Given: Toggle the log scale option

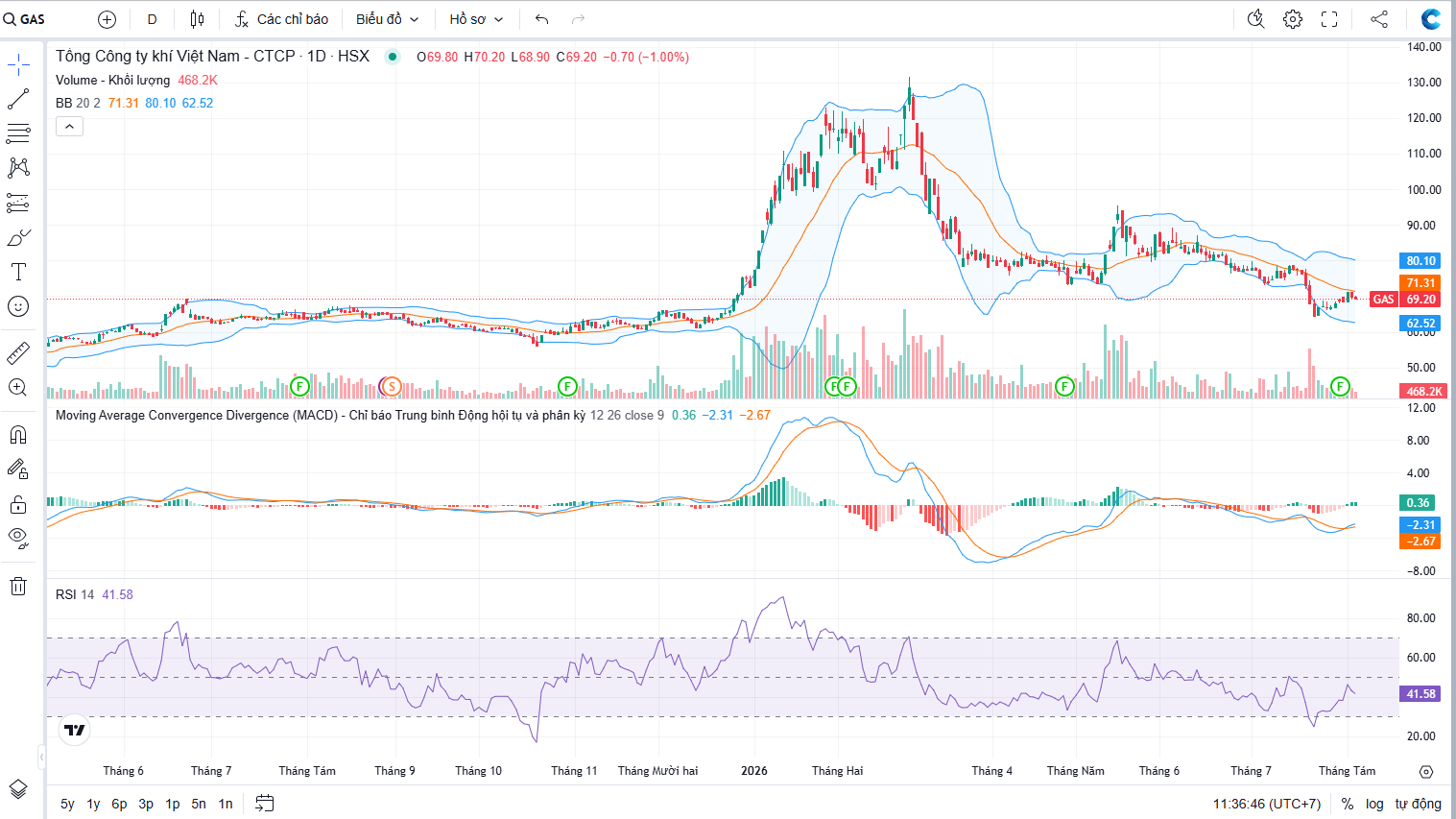Looking at the screenshot, I should tap(1375, 804).
